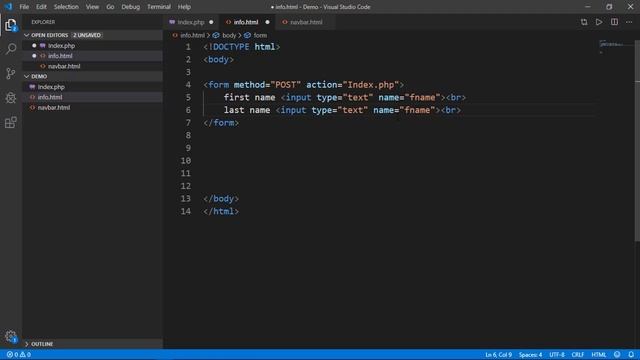Click the closing html tag on line 14

pos(221,211)
